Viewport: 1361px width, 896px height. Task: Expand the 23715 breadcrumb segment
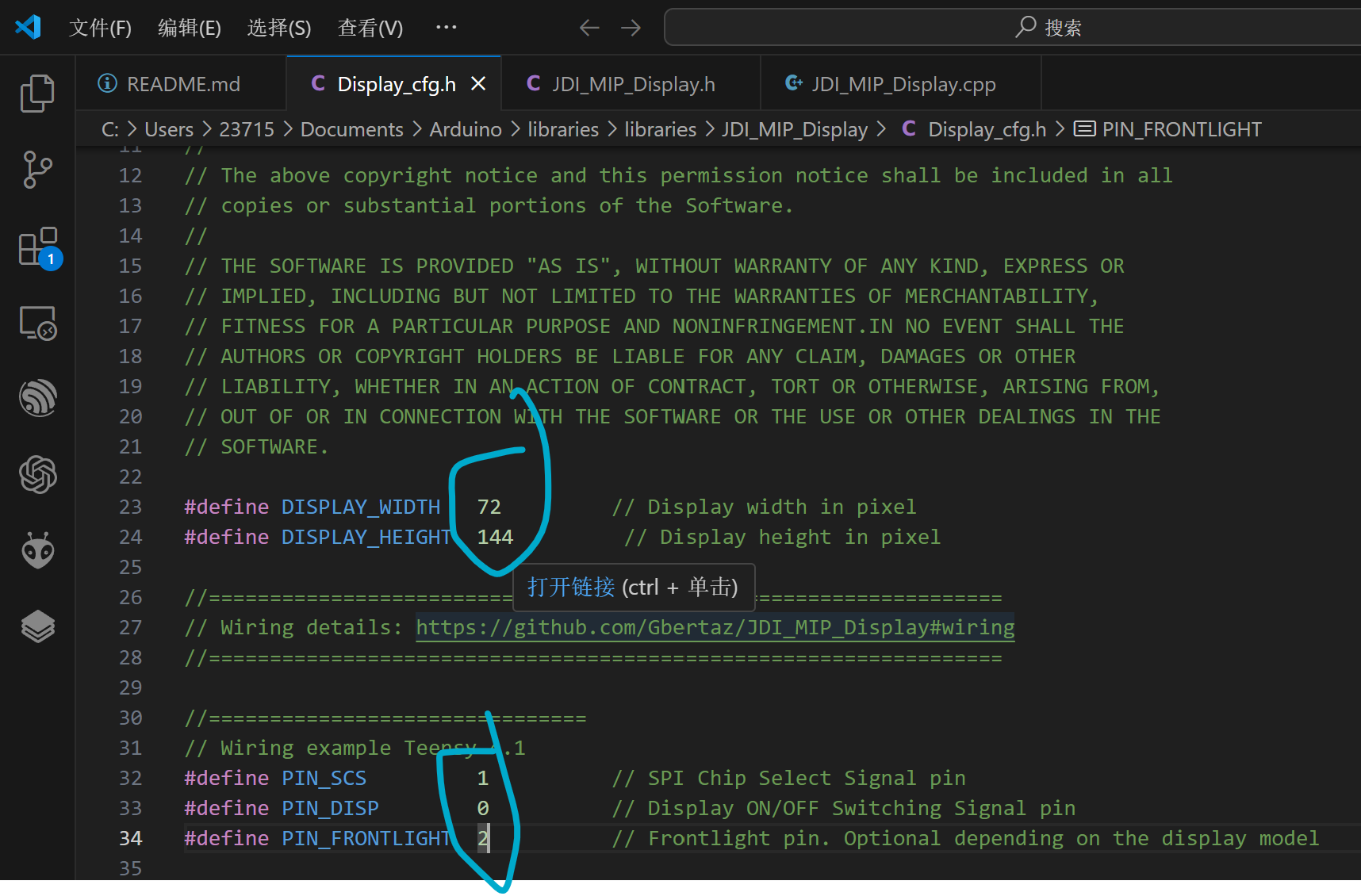pyautogui.click(x=247, y=129)
